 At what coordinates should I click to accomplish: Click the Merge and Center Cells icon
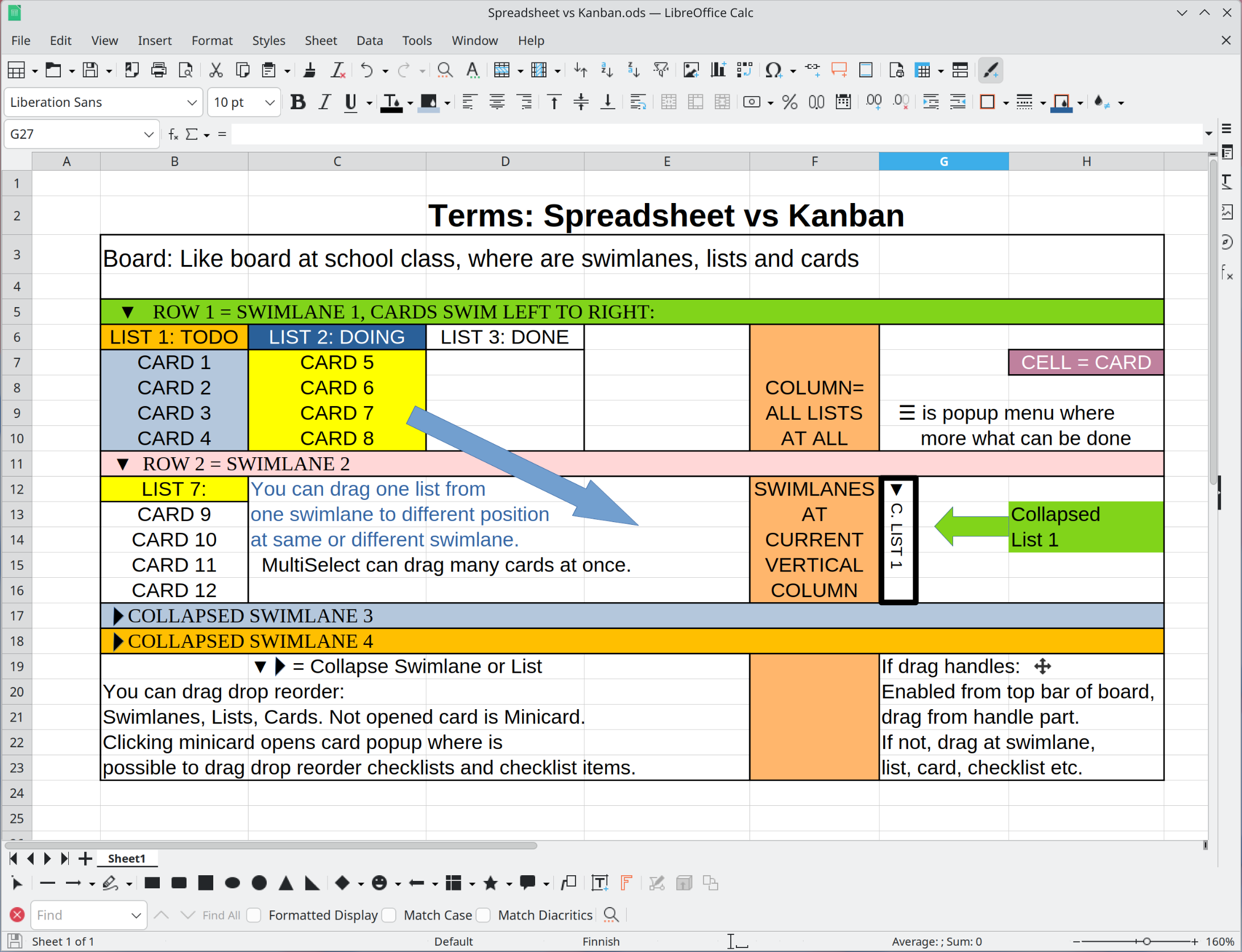click(668, 102)
